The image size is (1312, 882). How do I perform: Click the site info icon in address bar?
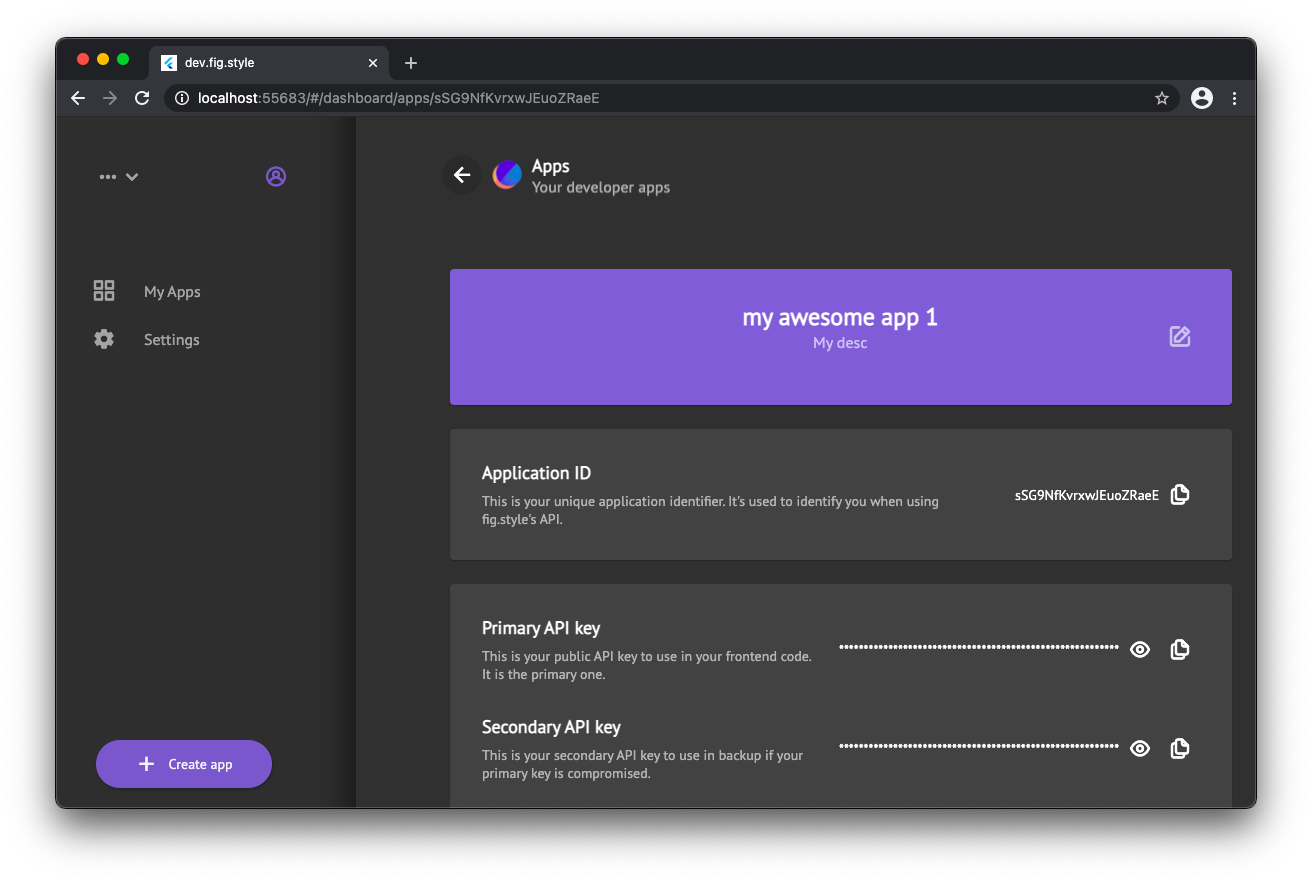[x=181, y=98]
